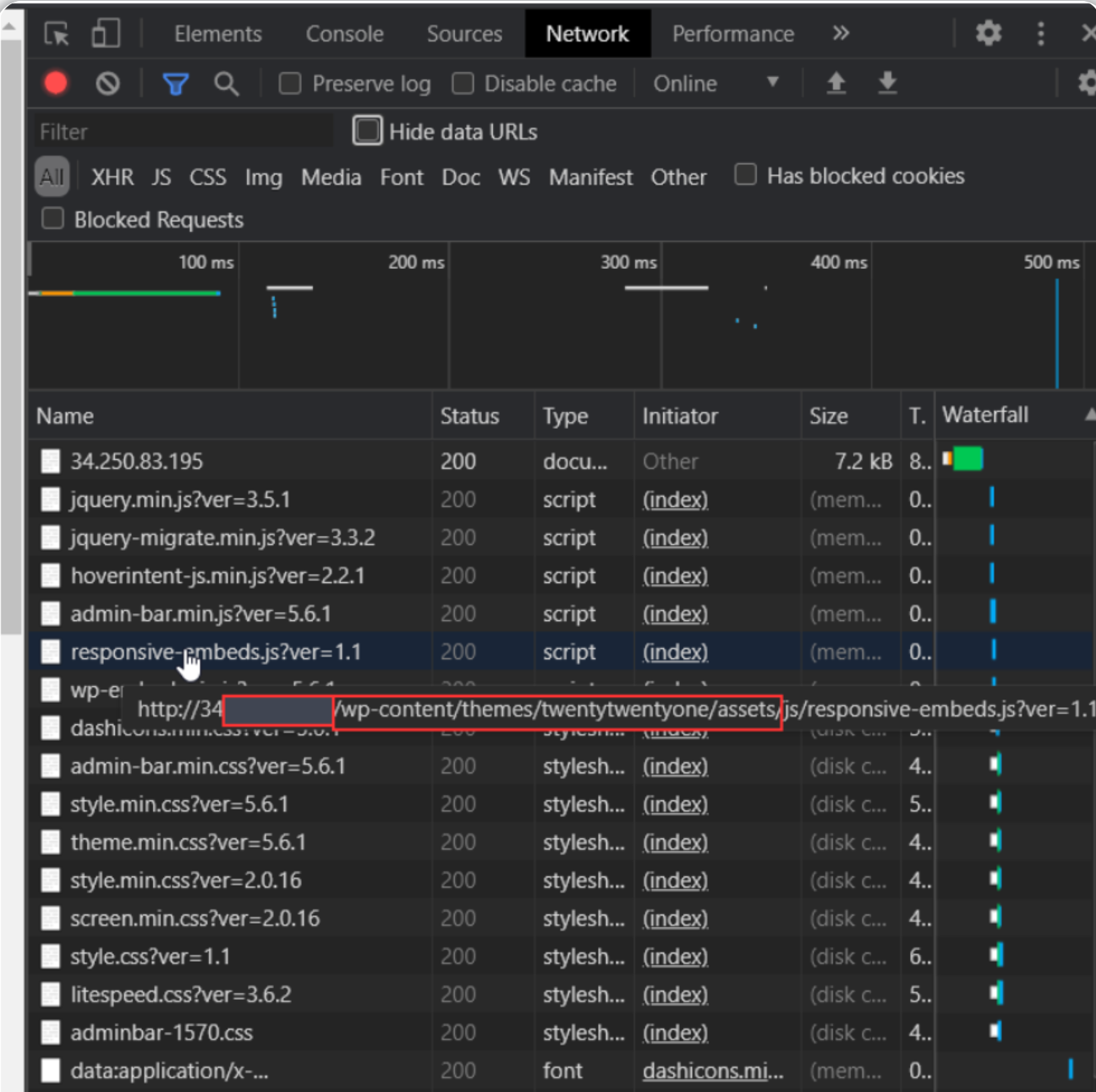Filter requests by Font
1096x1092 pixels.
pos(402,177)
